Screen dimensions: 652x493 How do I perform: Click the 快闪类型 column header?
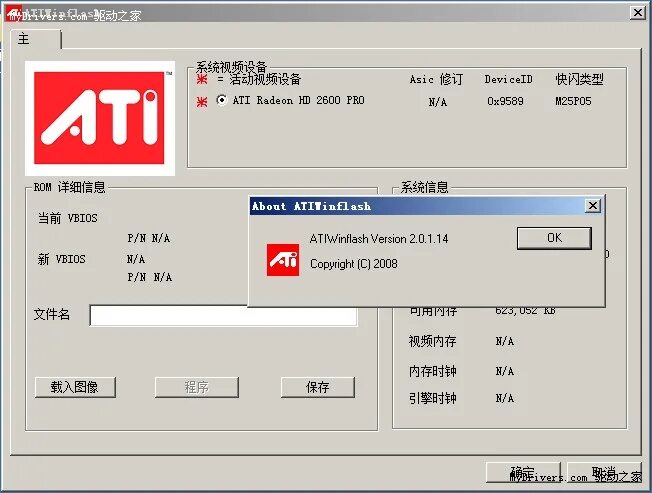click(579, 79)
